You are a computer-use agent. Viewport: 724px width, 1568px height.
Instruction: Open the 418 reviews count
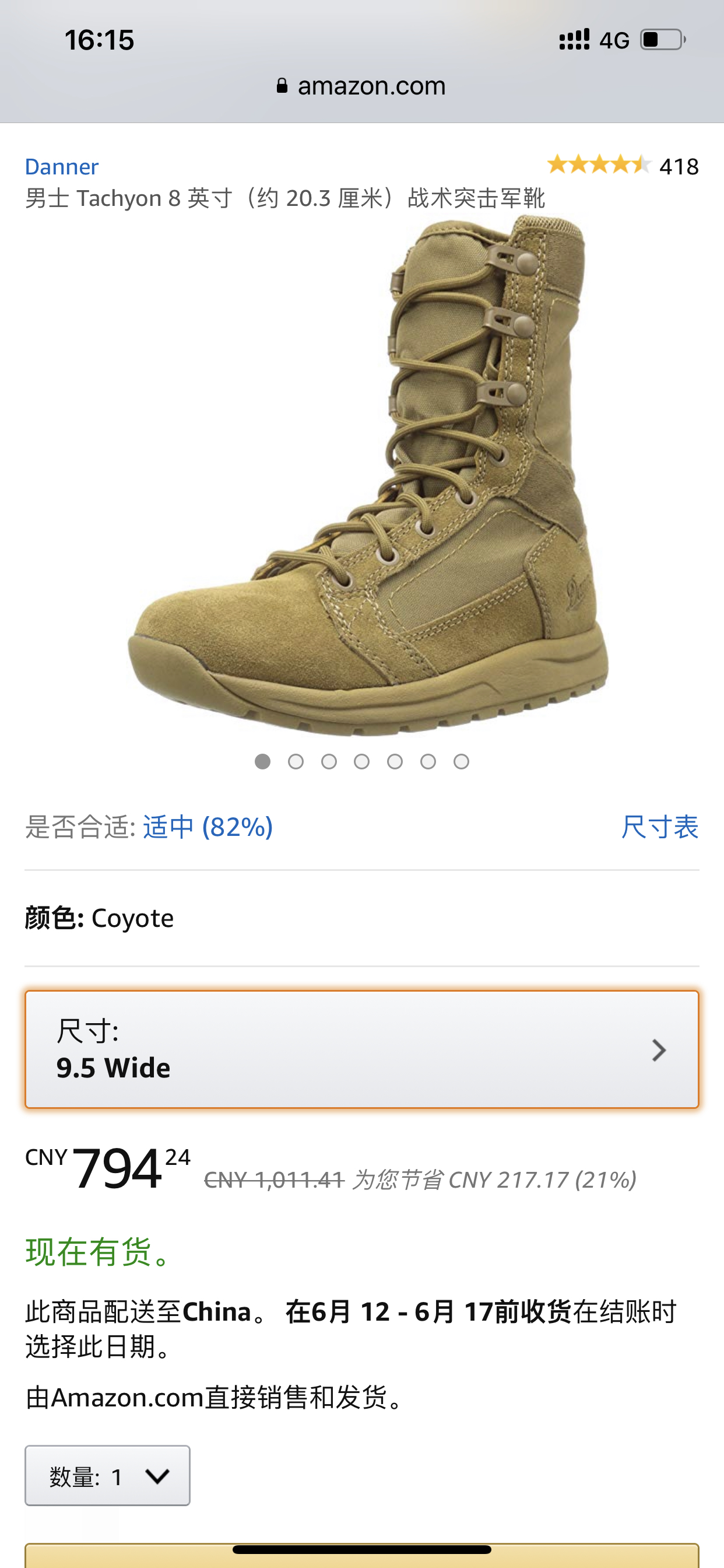679,167
